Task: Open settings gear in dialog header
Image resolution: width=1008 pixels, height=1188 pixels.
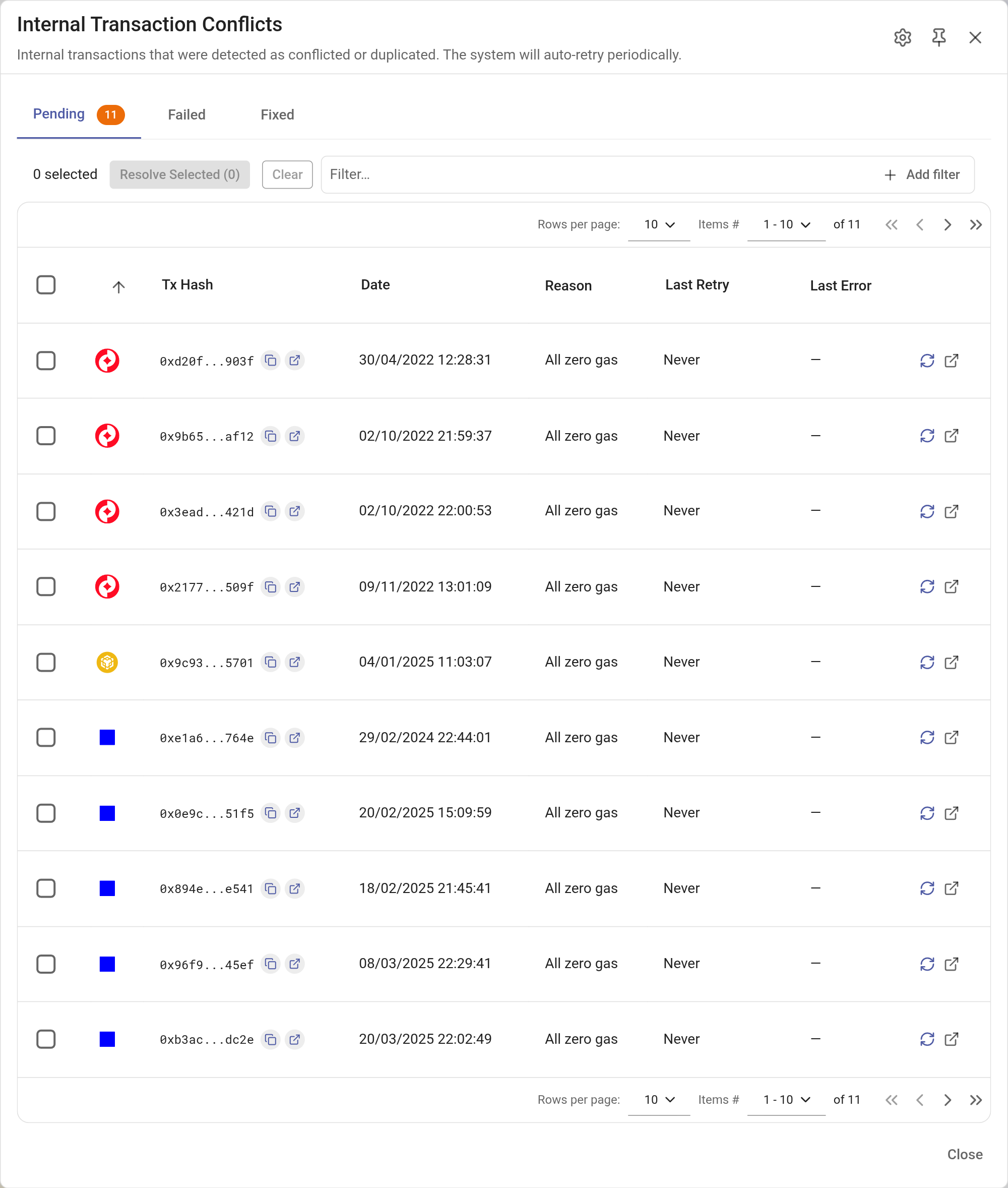Action: (x=902, y=38)
